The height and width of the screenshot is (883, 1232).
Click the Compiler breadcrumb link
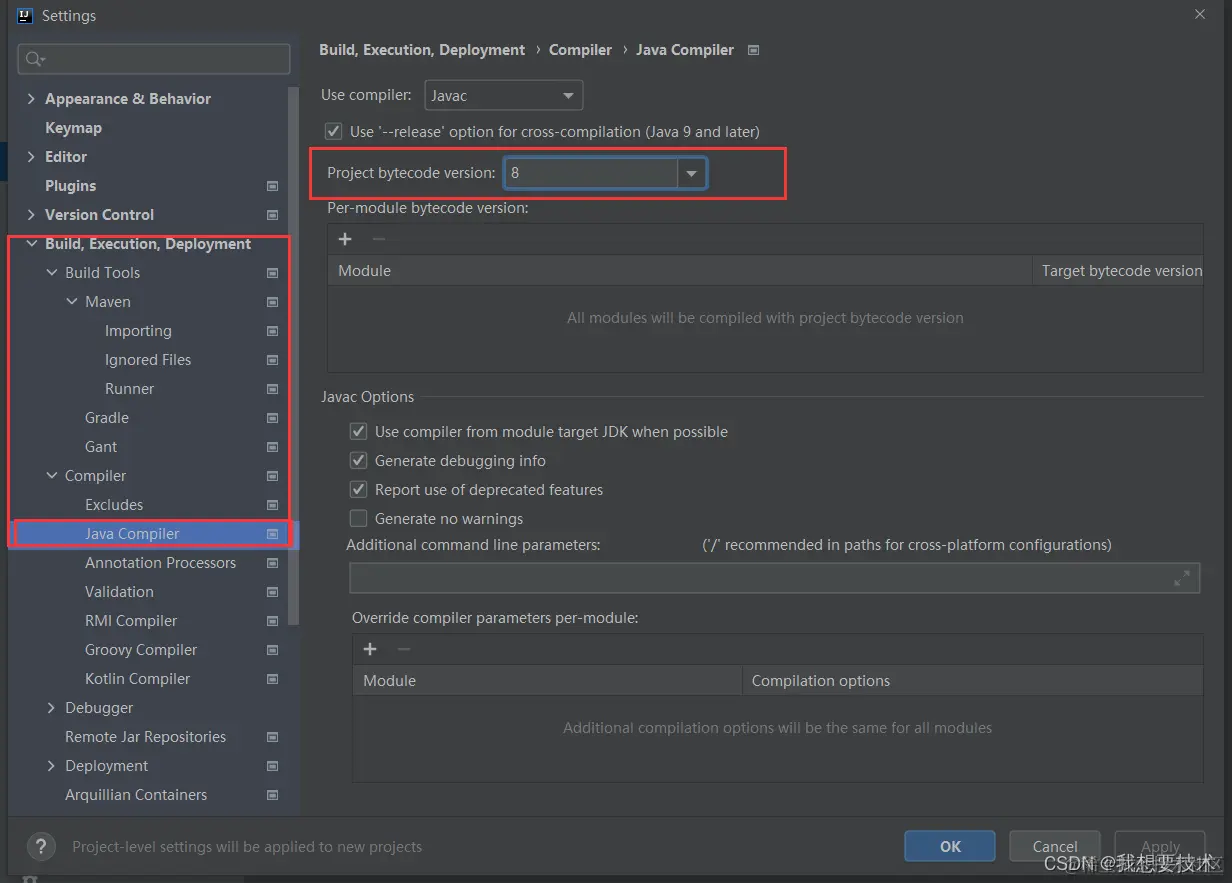(x=580, y=50)
